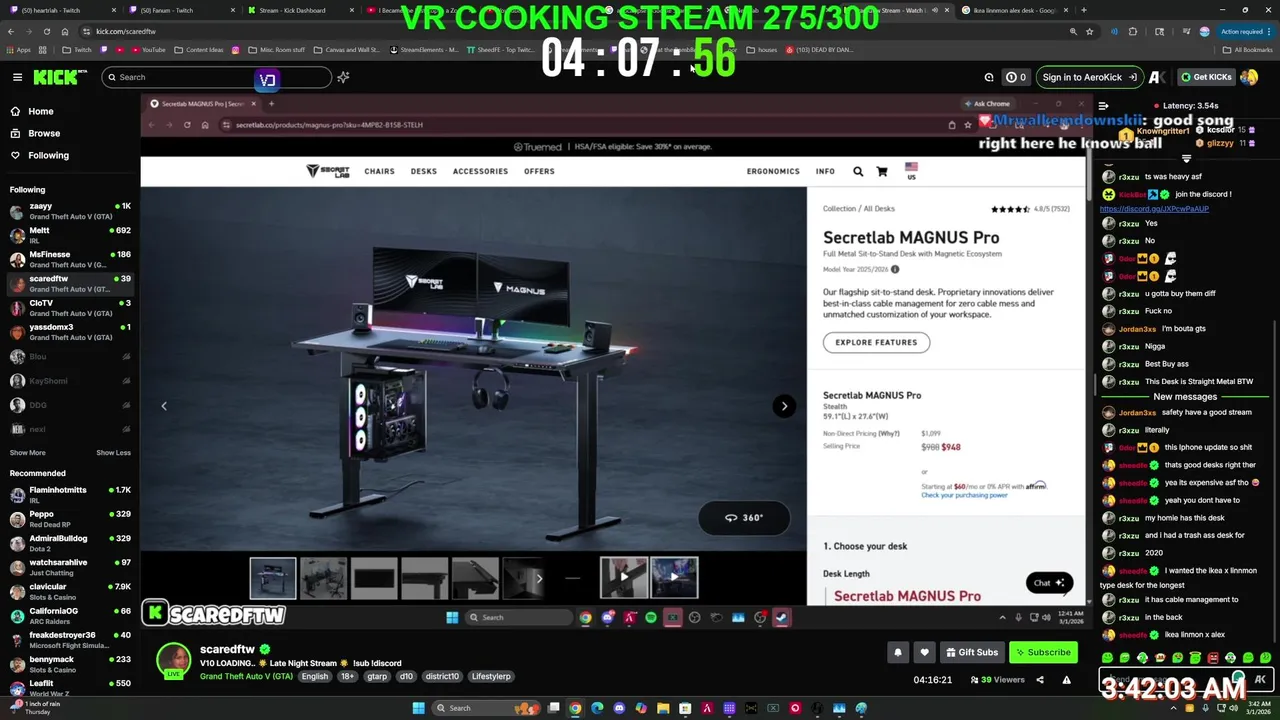Open the All Bookmarks folder
Screen dimensions: 1280x720
[1248, 49]
